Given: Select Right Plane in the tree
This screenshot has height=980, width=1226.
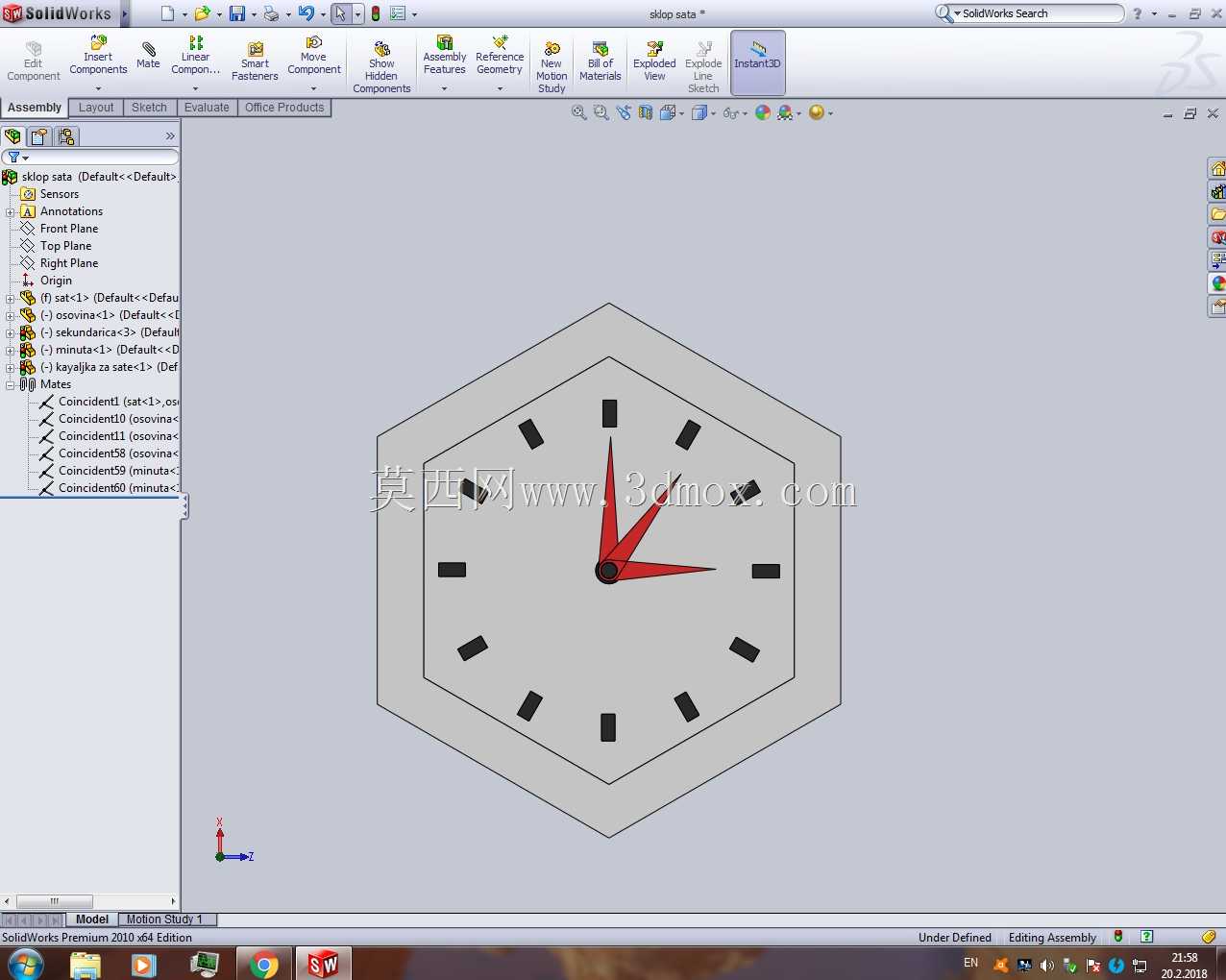Looking at the screenshot, I should (69, 263).
